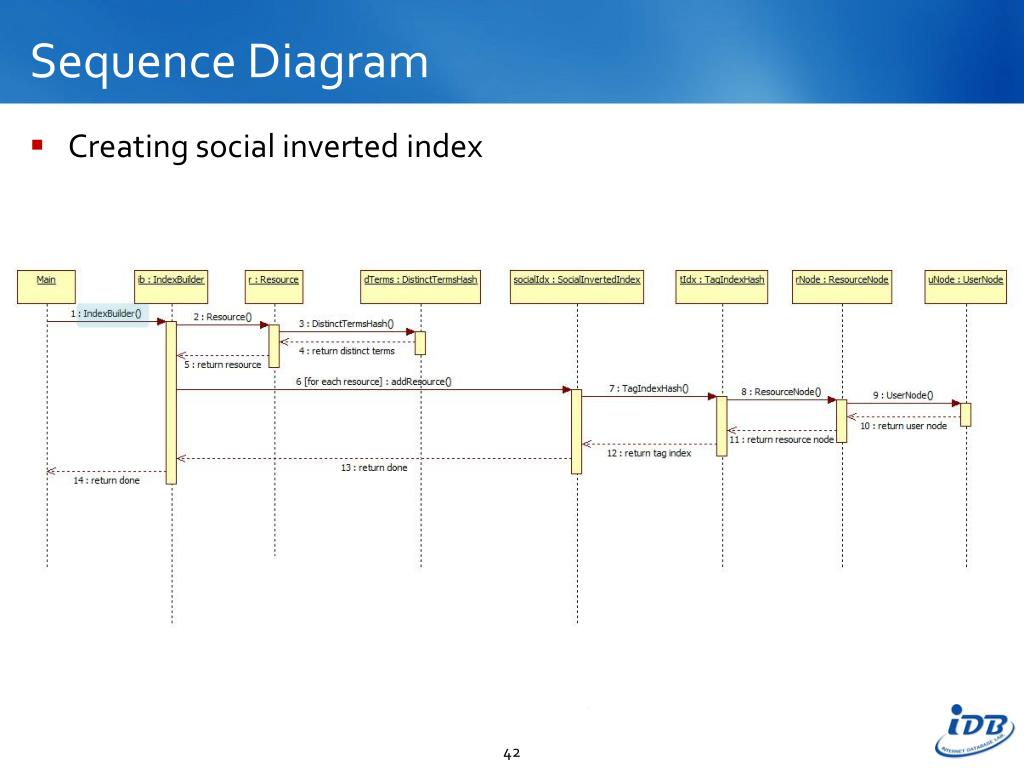Click the socialIdx : SocialInvertedIndex object box
Screen dimensions: 1024x768
(x=577, y=287)
